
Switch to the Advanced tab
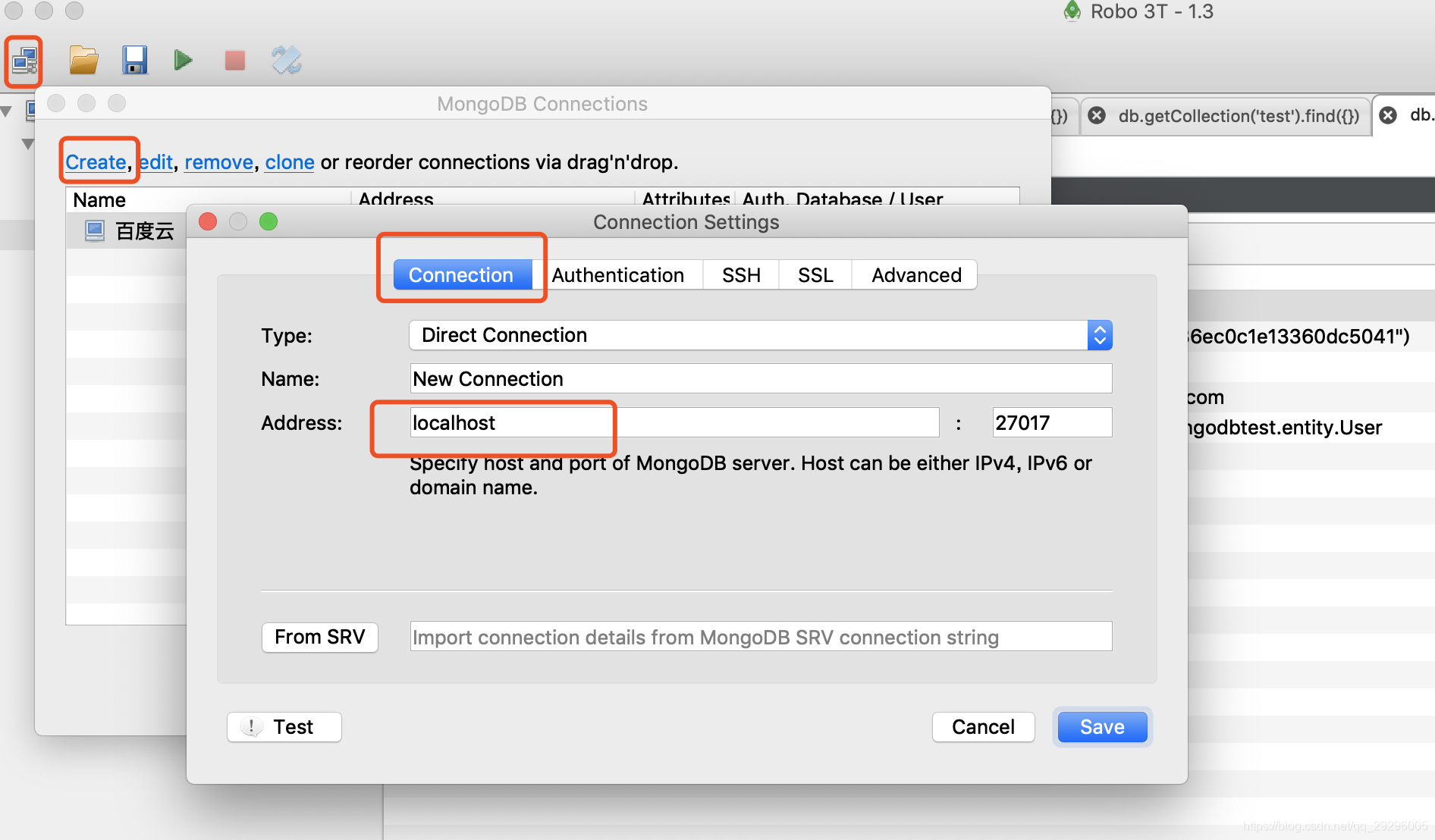click(x=916, y=275)
